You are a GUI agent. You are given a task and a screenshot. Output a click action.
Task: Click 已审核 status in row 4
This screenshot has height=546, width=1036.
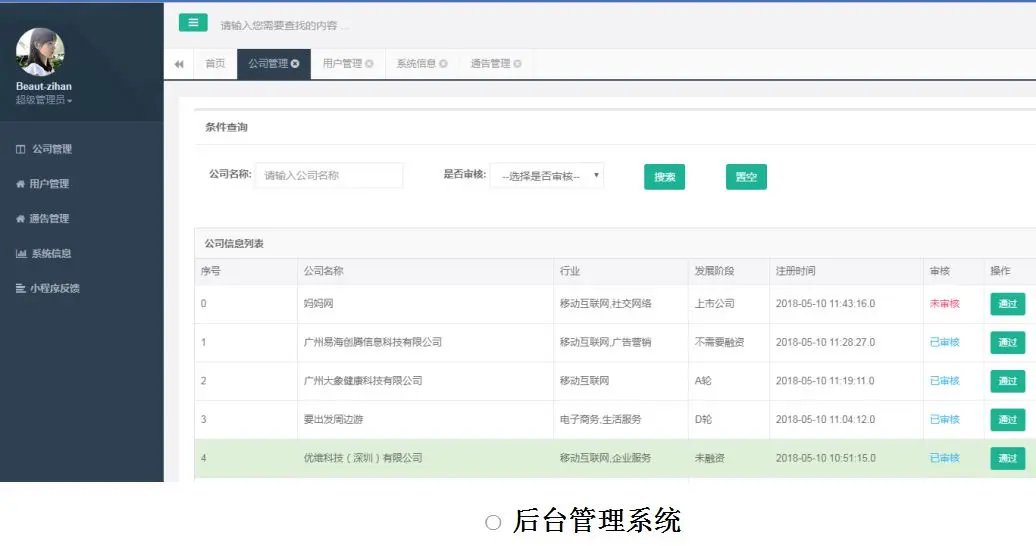[x=944, y=458]
